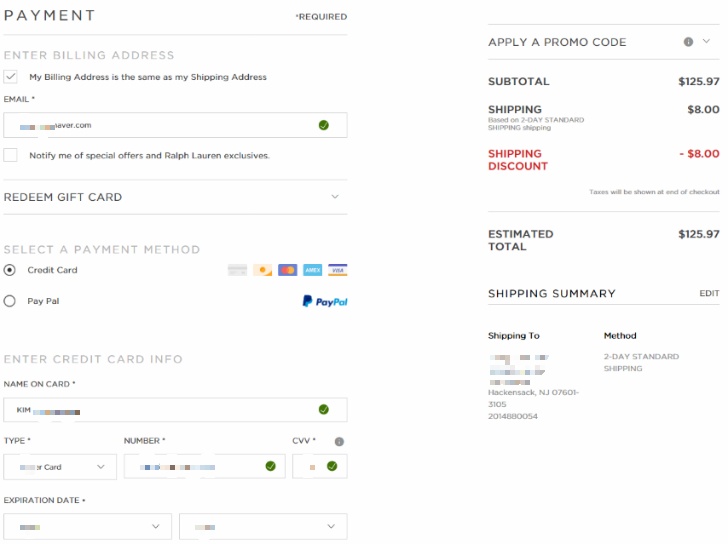
Task: Click the card Number input field
Action: click(x=204, y=466)
